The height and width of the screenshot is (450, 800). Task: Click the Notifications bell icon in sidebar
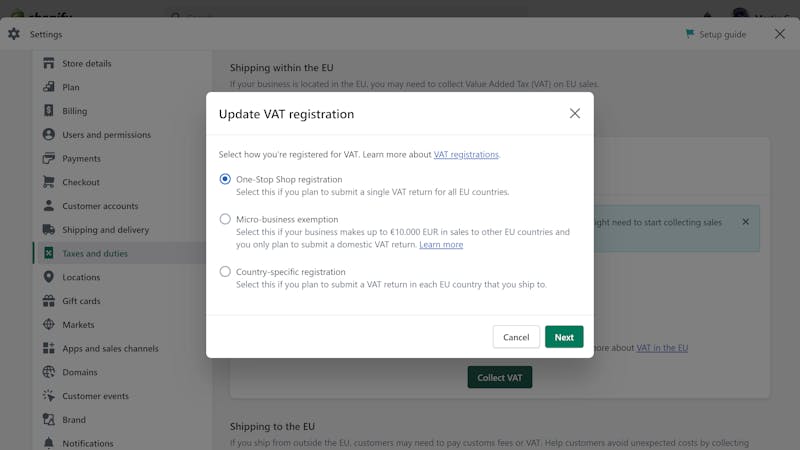click(x=48, y=443)
